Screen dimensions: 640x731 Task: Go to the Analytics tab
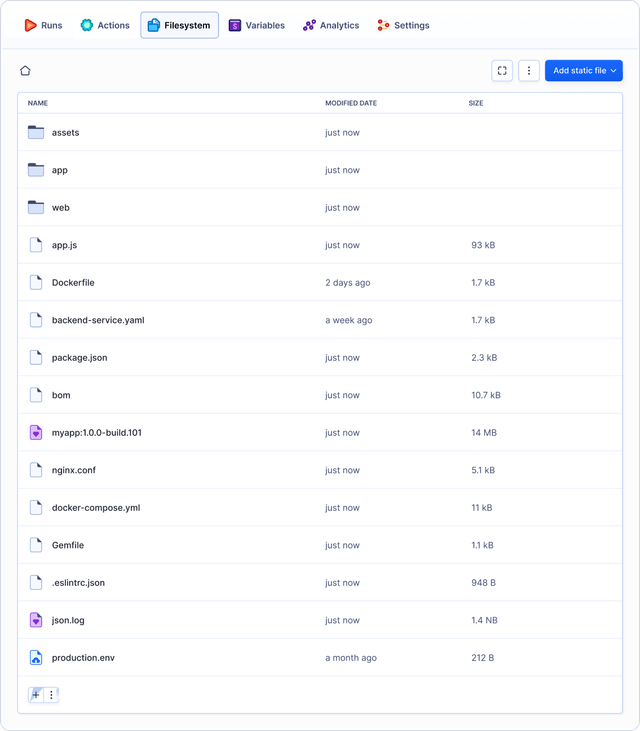point(331,25)
